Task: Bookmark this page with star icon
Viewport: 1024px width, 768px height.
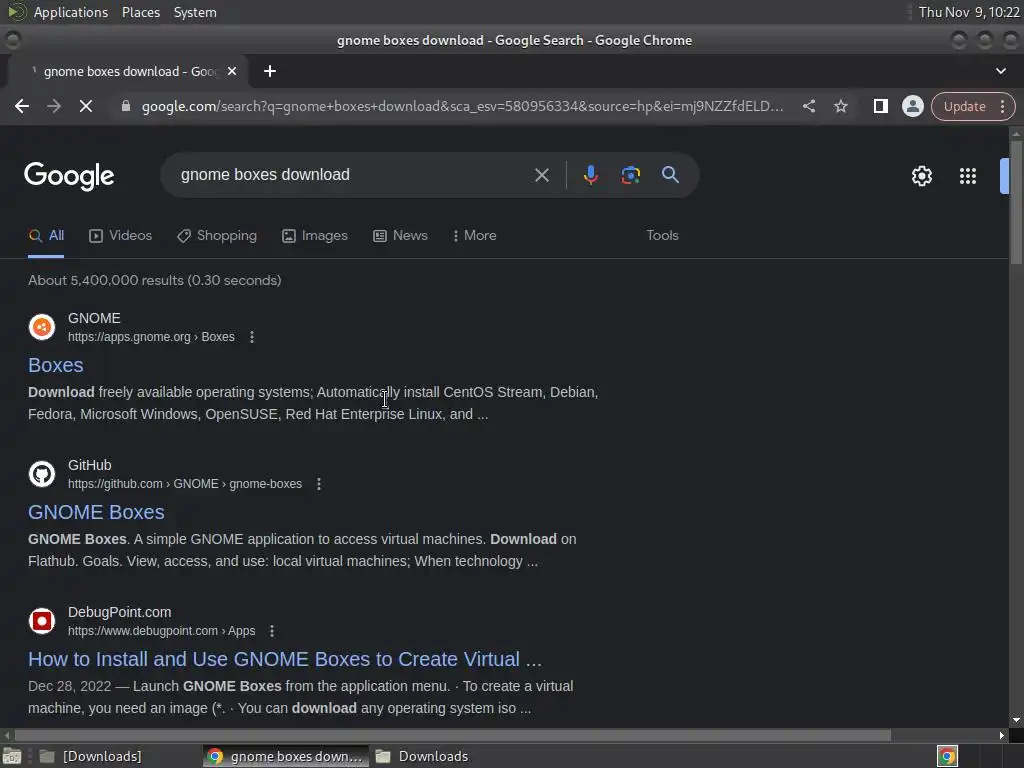Action: pyautogui.click(x=840, y=106)
